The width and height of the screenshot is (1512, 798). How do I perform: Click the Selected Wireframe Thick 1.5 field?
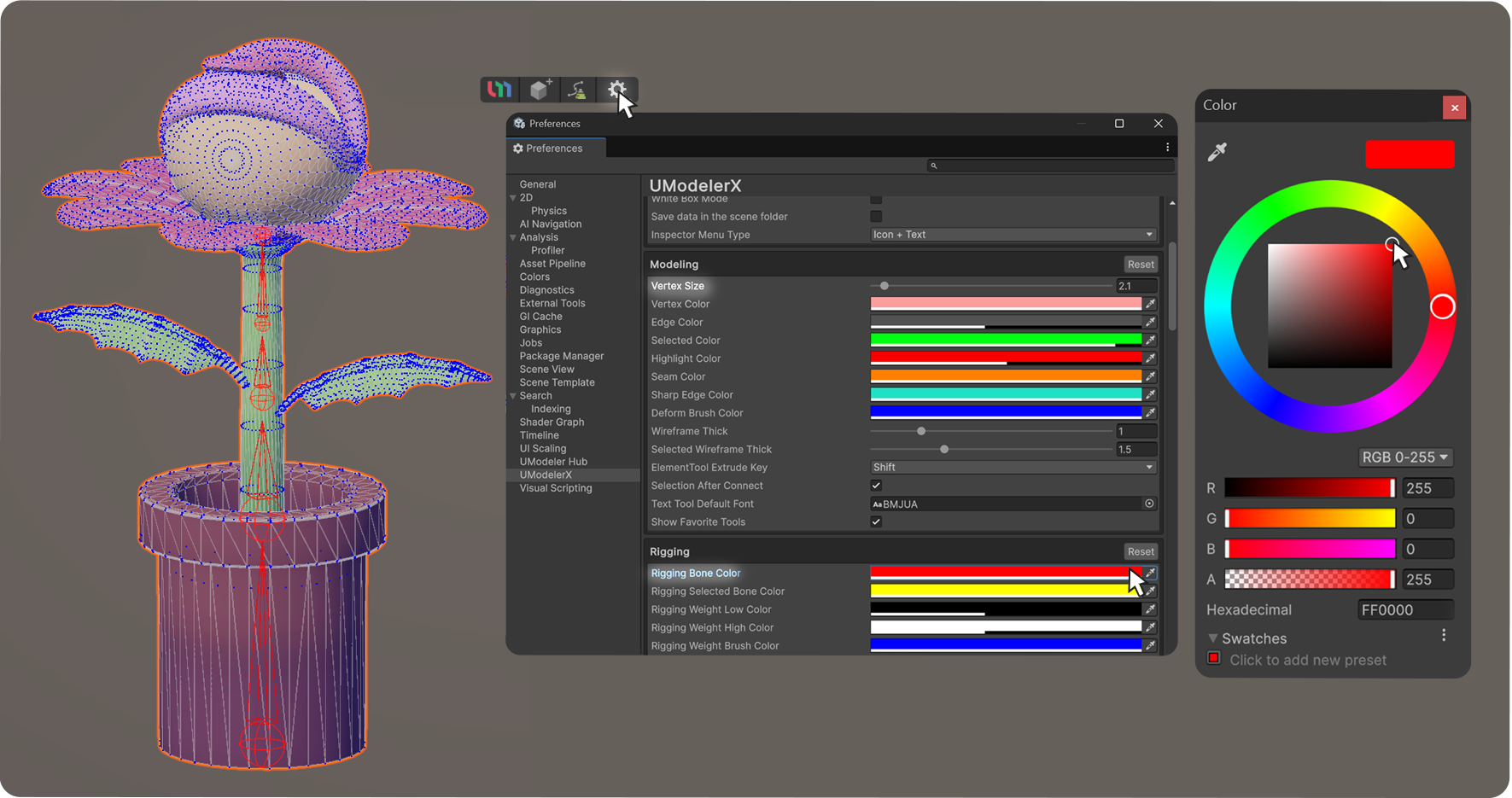click(1136, 449)
